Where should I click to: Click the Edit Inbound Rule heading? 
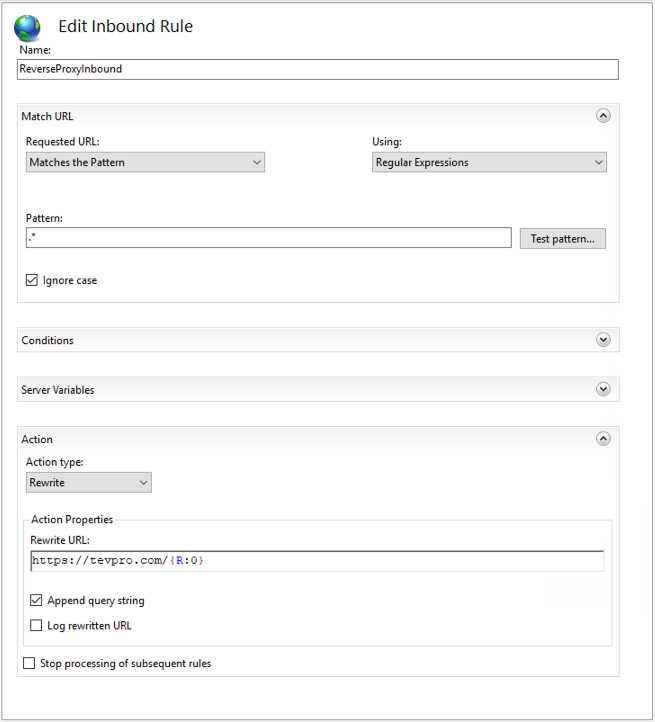125,26
